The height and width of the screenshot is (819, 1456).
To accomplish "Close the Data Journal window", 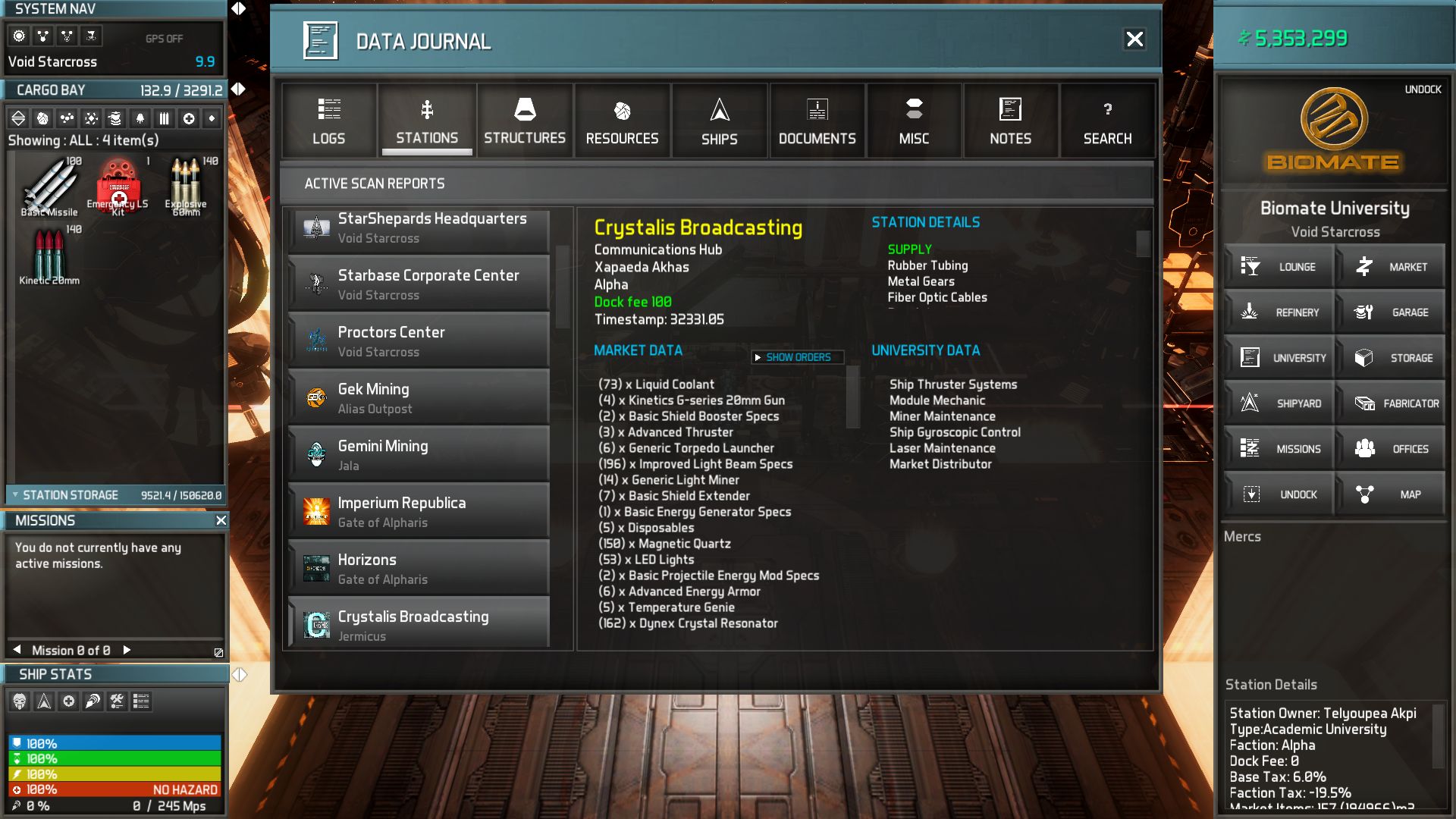I will point(1134,39).
